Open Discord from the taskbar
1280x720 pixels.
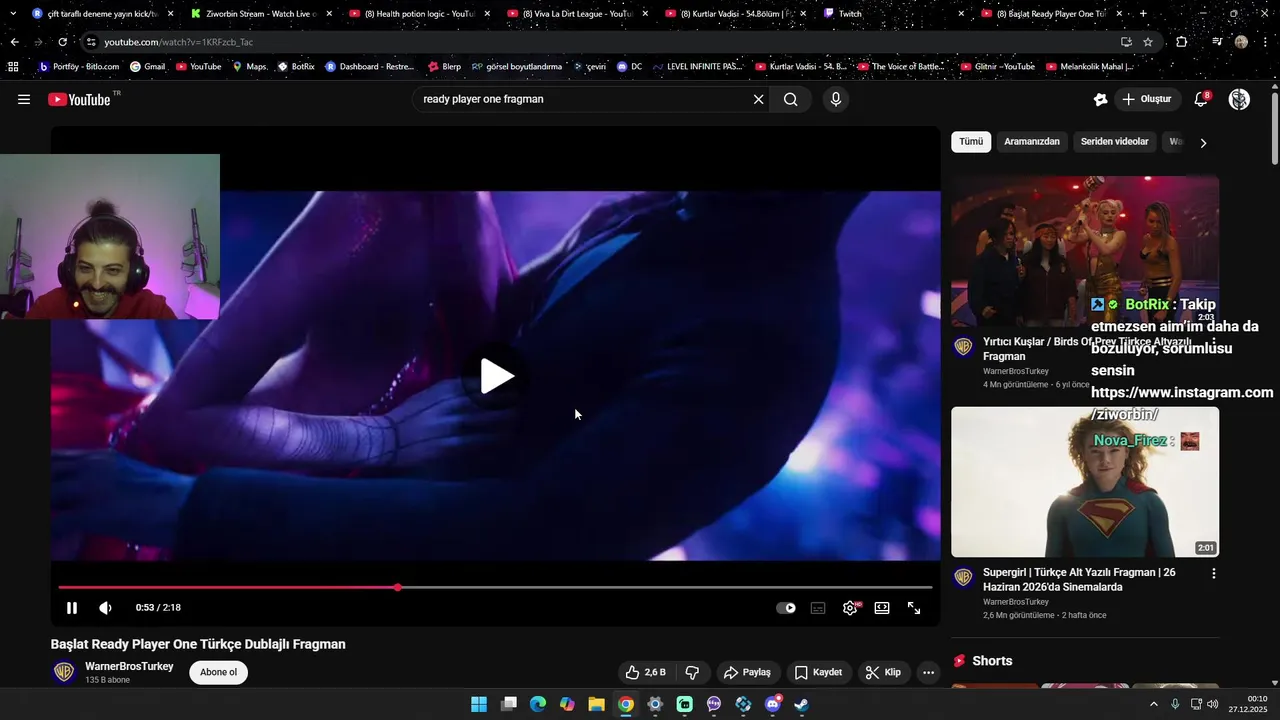coord(772,704)
